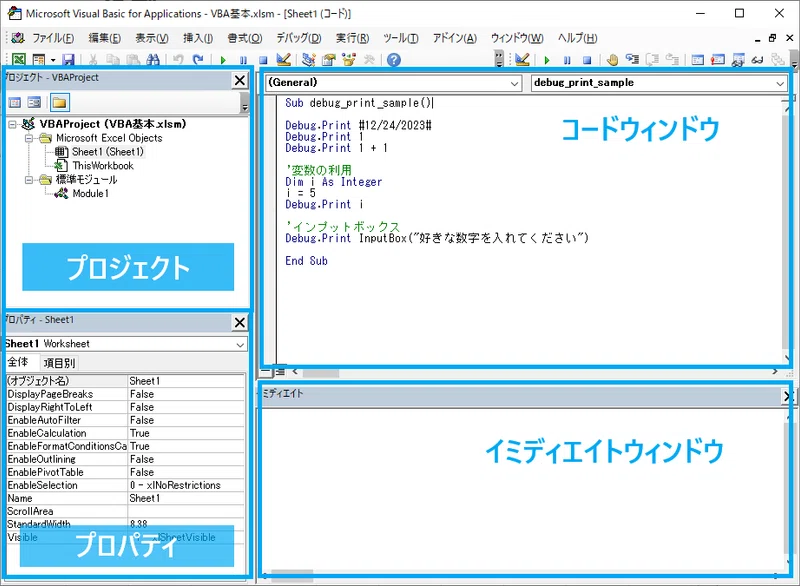Toggle Design Mode in standard toolbar

[x=284, y=60]
